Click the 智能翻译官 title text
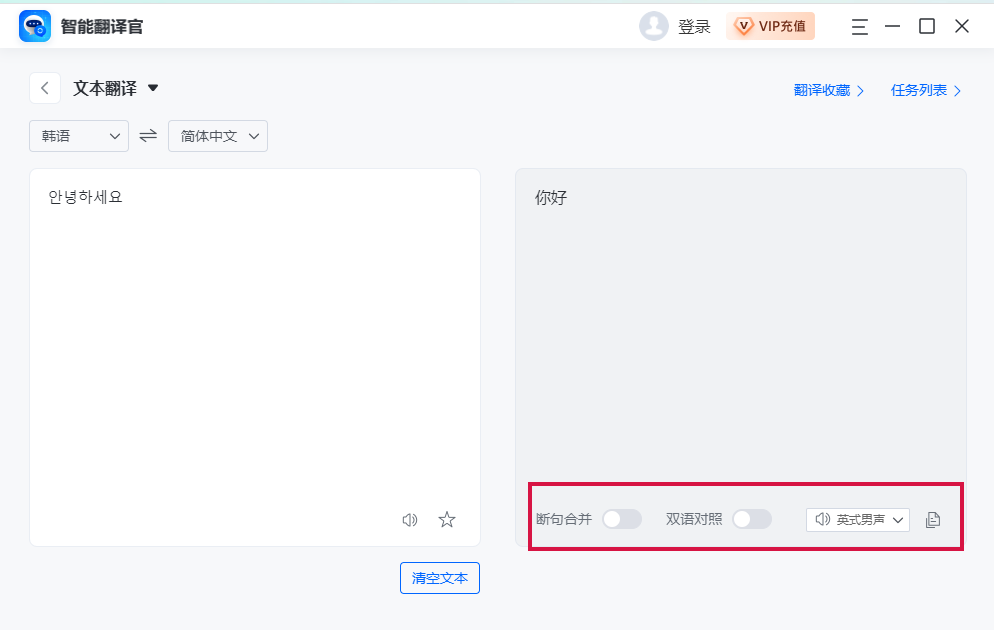The height and width of the screenshot is (630, 994). pos(102,27)
